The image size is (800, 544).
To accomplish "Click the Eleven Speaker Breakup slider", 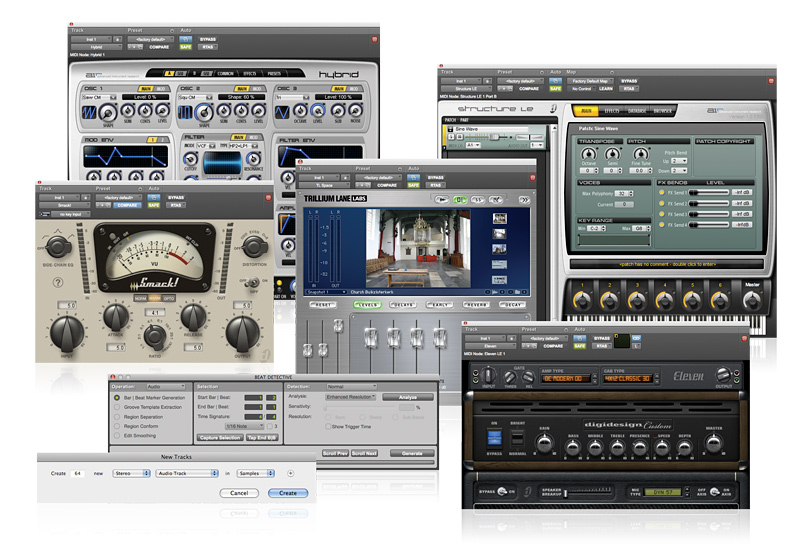I will coord(588,493).
